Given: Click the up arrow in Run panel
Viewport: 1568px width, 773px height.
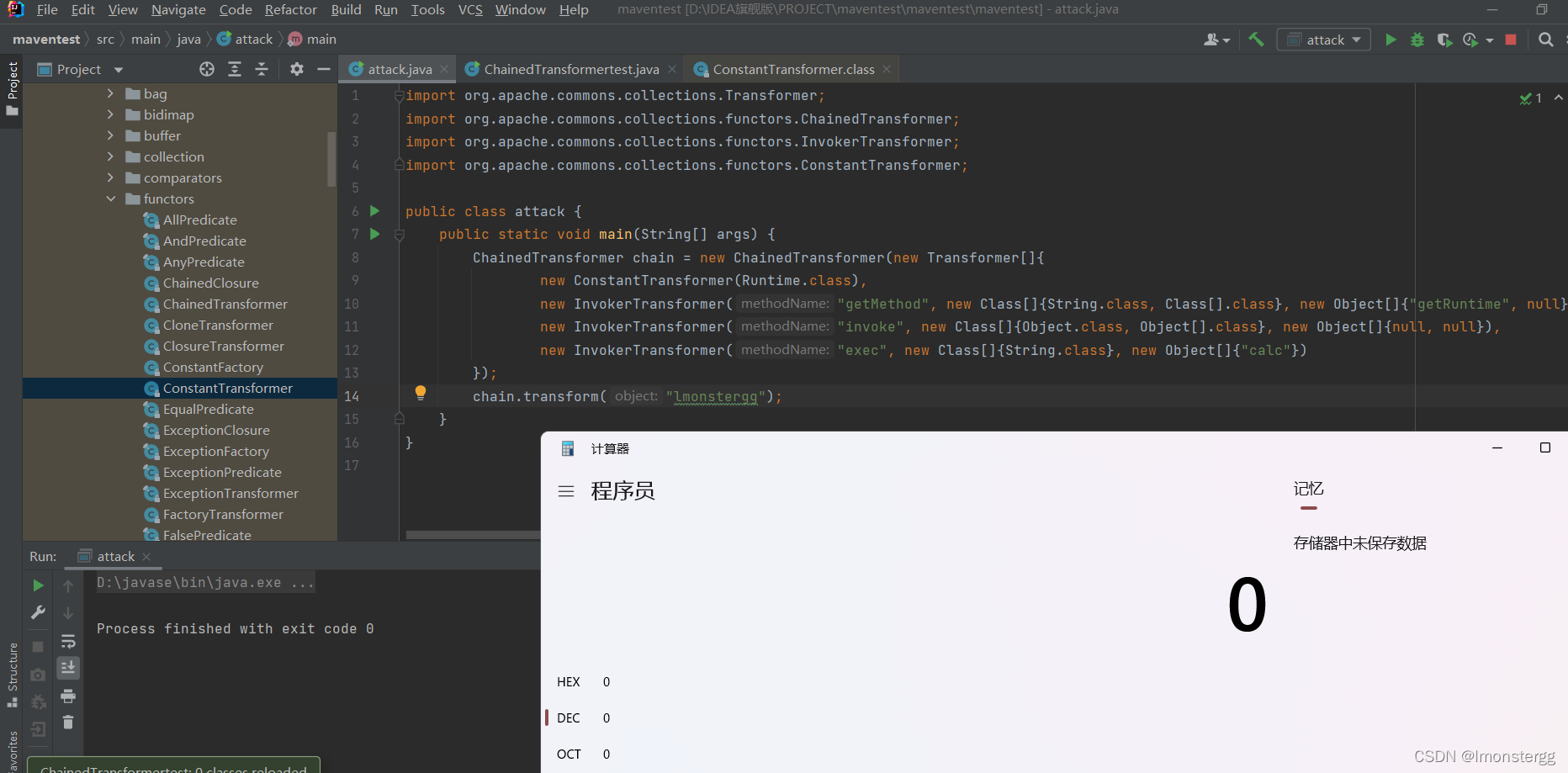Looking at the screenshot, I should (x=68, y=585).
